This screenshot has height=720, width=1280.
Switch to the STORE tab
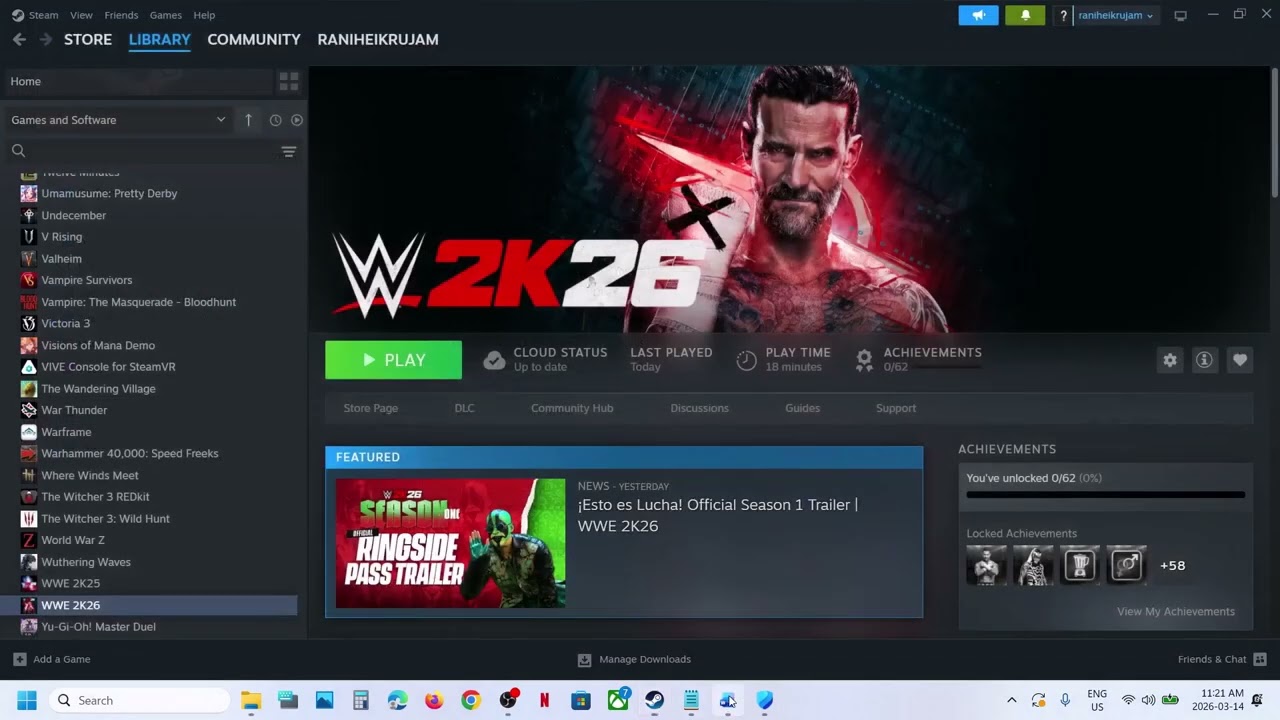(x=88, y=39)
